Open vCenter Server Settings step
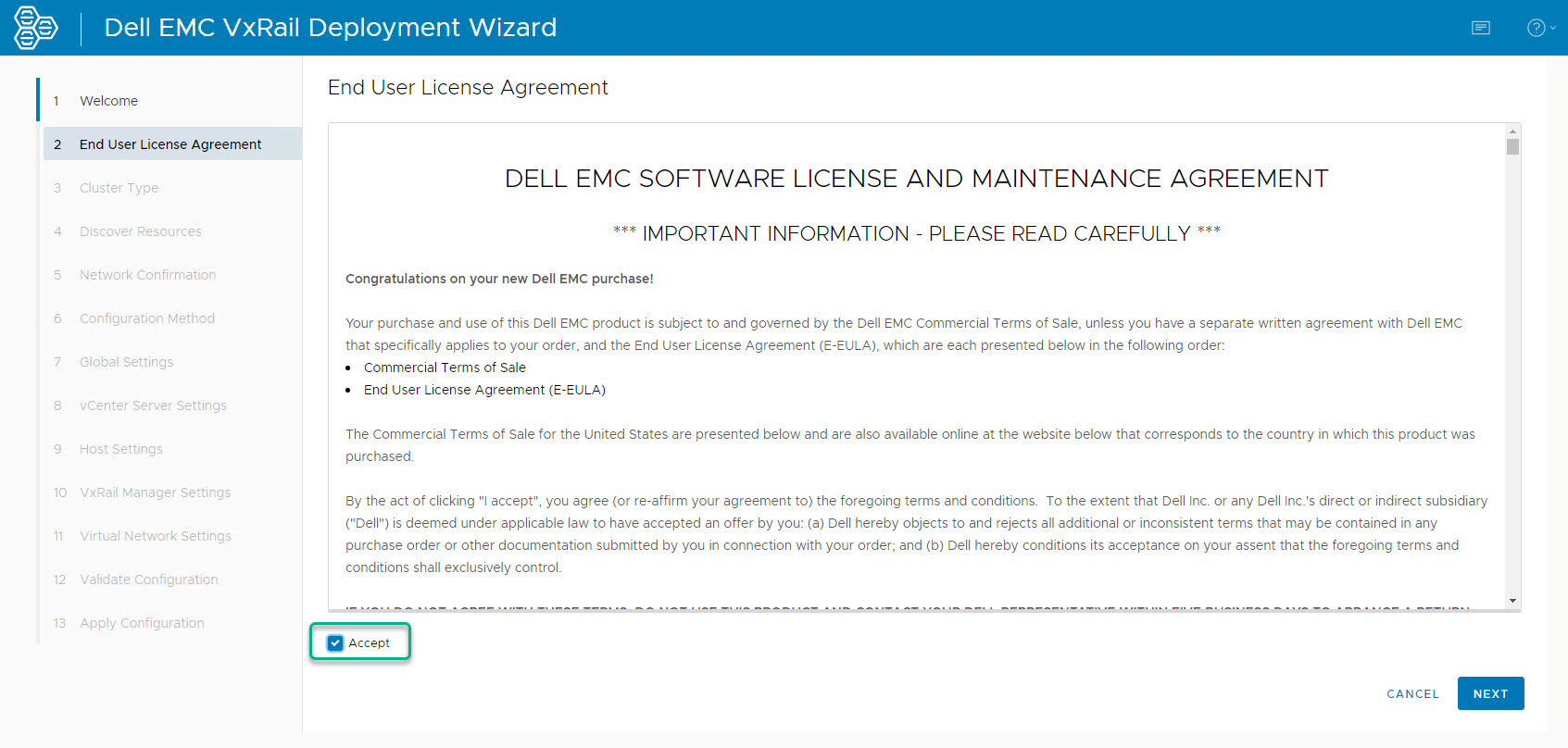The width and height of the screenshot is (1568, 748). pyautogui.click(x=153, y=405)
